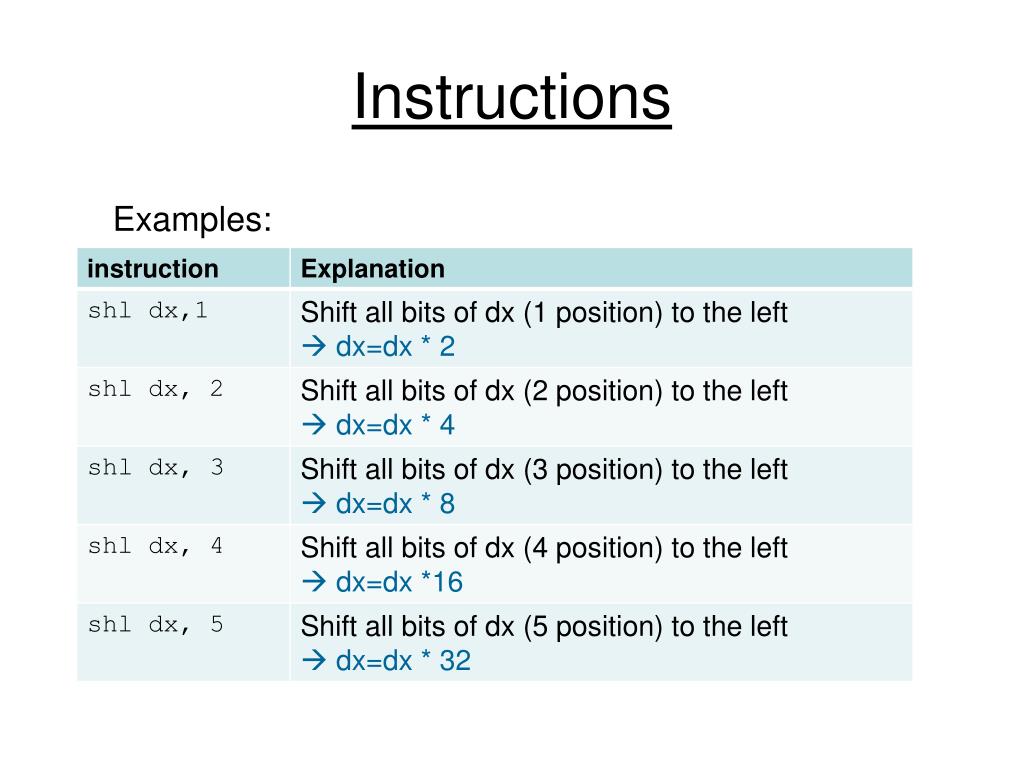Click the blue dx=dx * 2 result text

[x=395, y=347]
